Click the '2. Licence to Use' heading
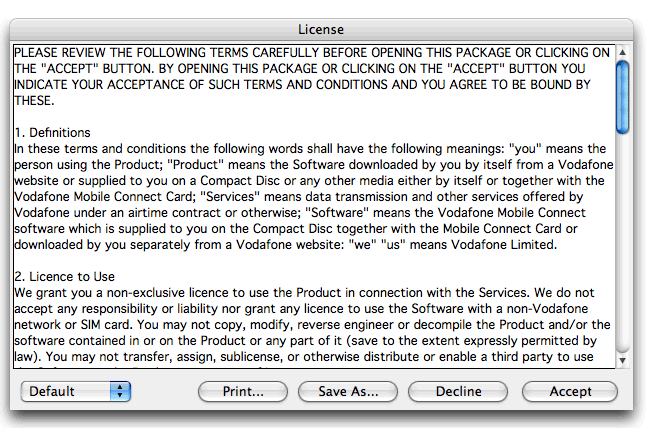 click(x=65, y=276)
